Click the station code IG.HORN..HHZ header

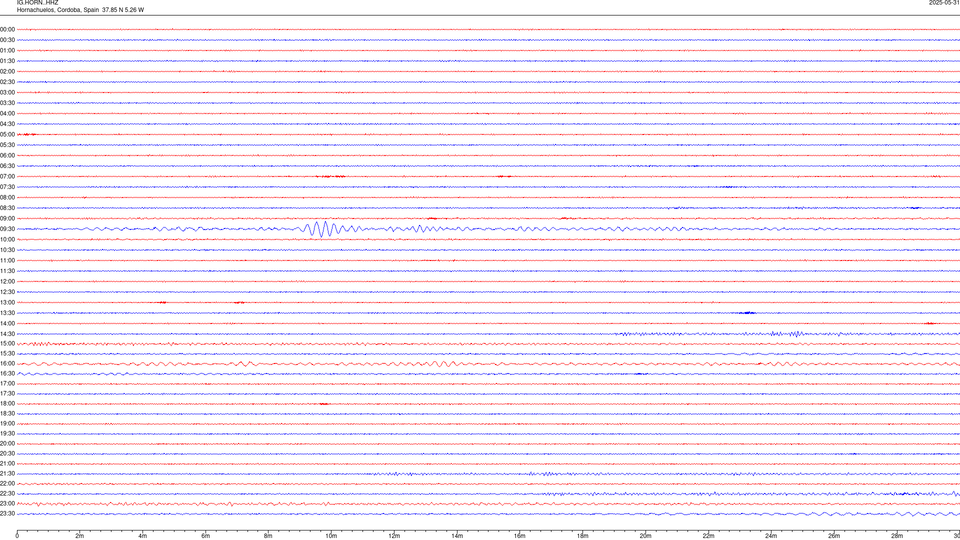(37, 2)
